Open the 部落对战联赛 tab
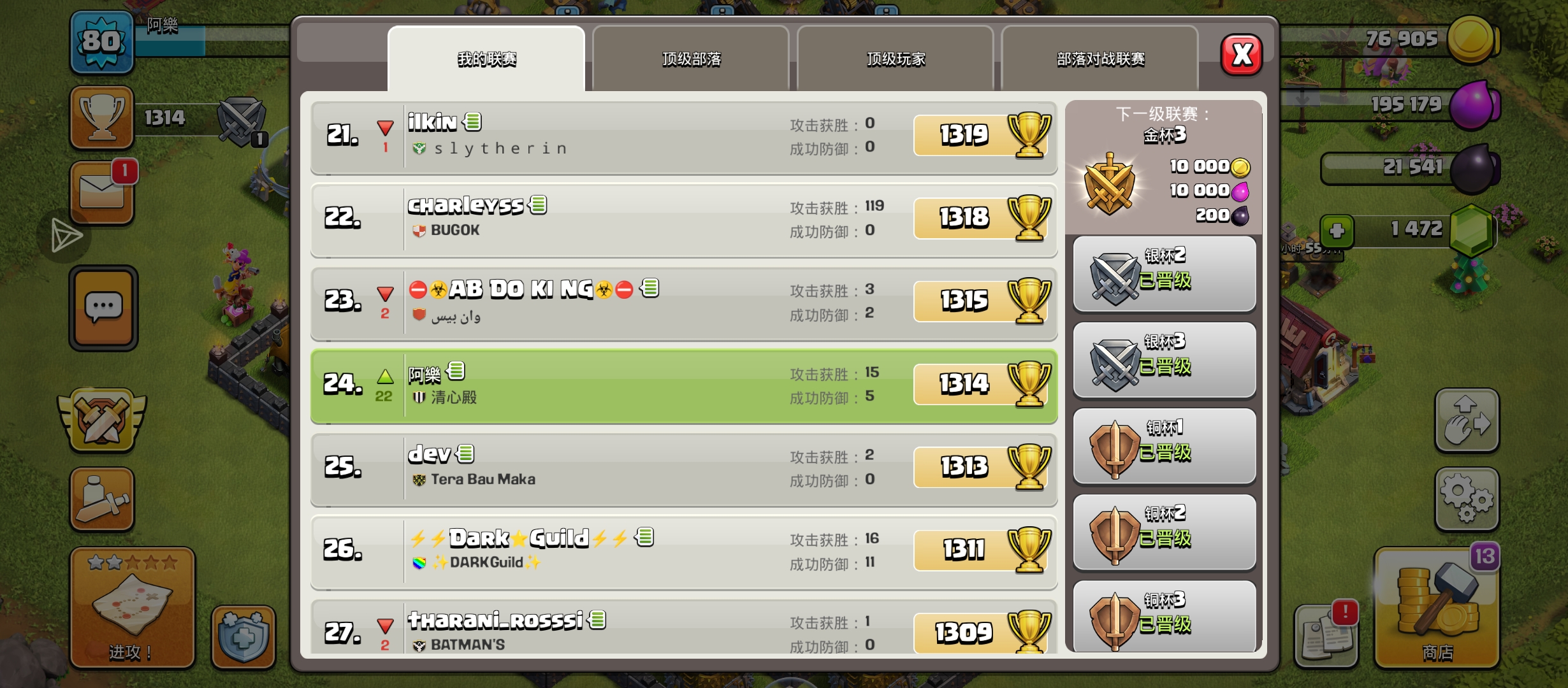The width and height of the screenshot is (1568, 688). tap(1100, 59)
